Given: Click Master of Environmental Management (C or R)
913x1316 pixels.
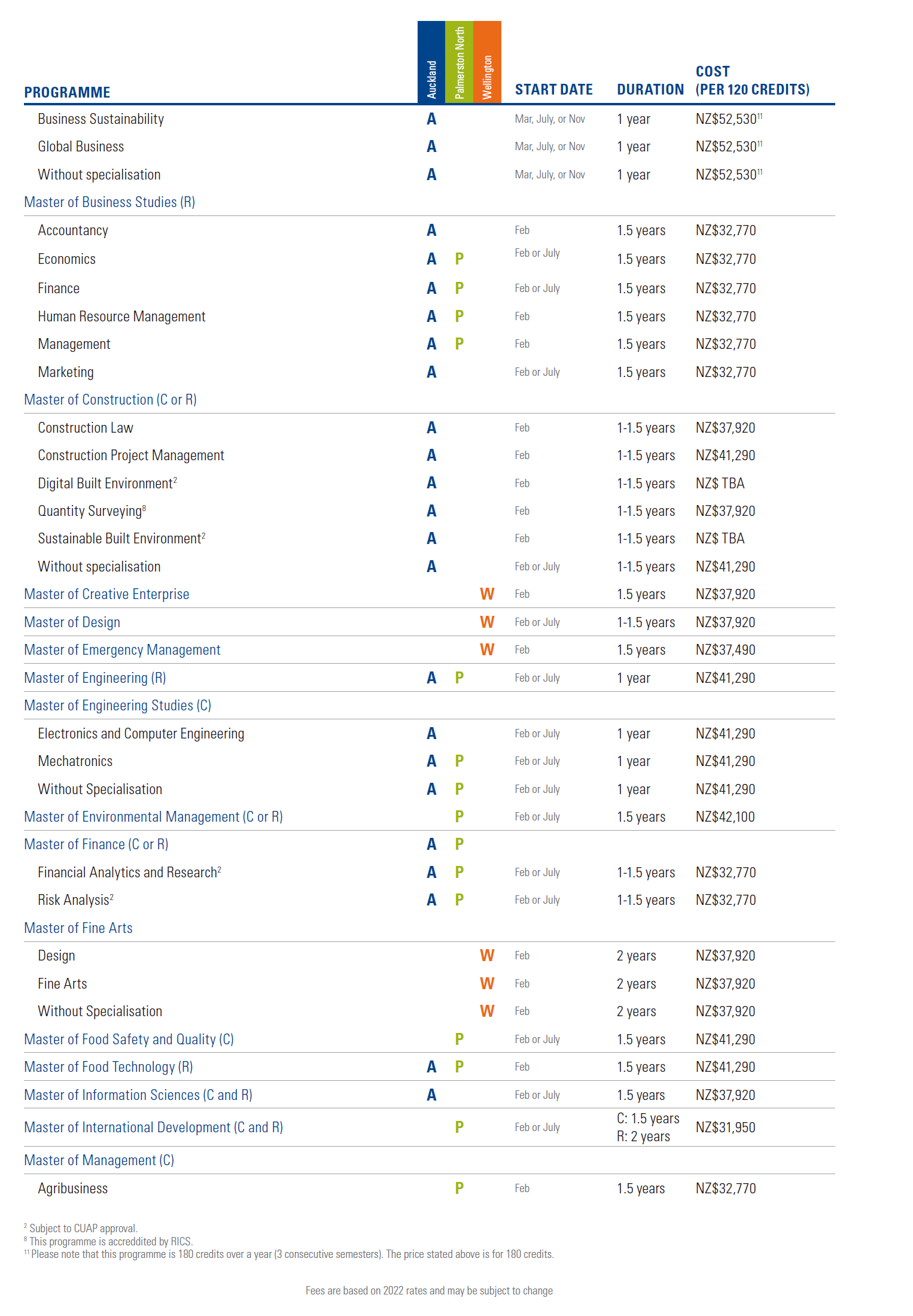Looking at the screenshot, I should point(153,817).
